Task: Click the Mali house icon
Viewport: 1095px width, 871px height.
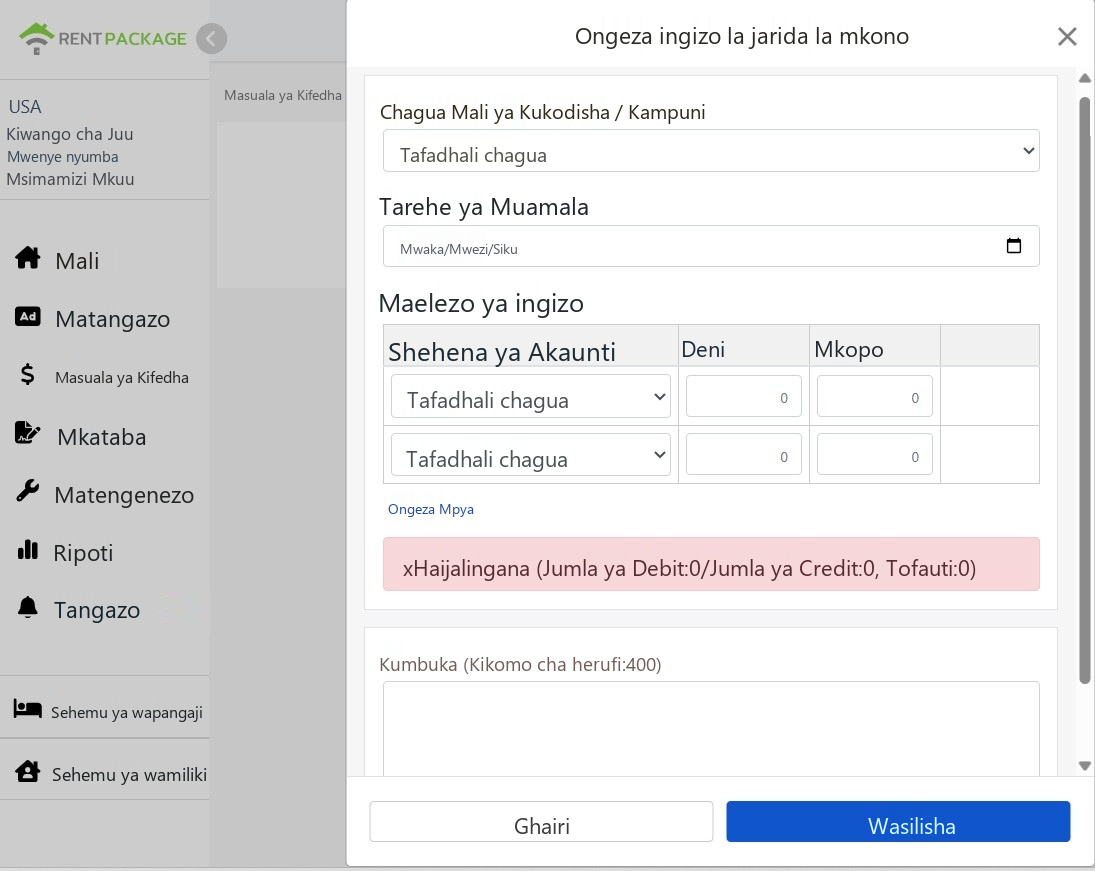Action: click(28, 258)
